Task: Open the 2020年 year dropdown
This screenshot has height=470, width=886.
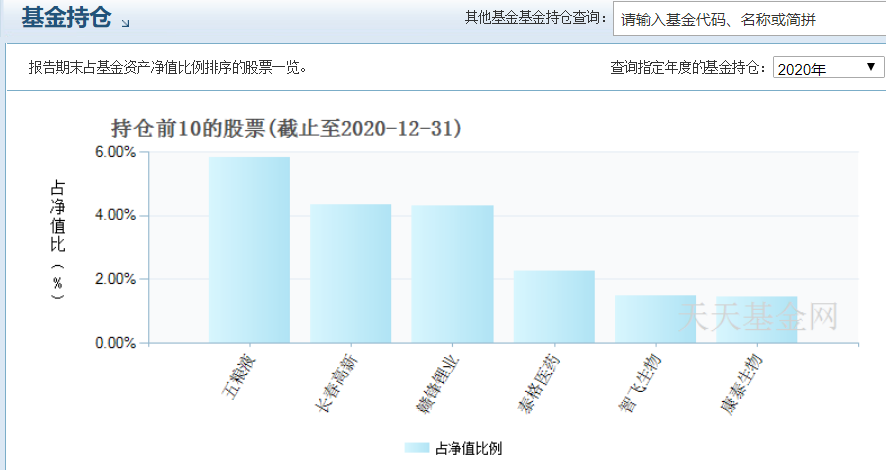Action: click(x=828, y=68)
